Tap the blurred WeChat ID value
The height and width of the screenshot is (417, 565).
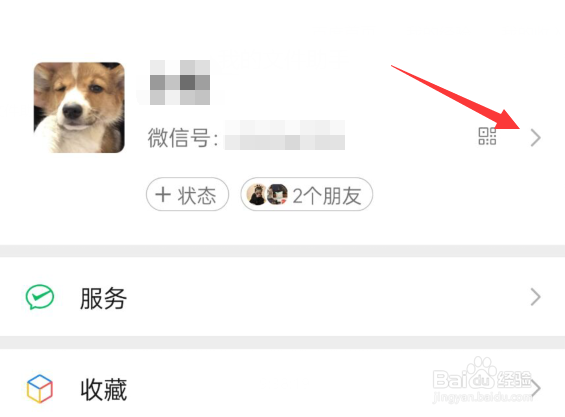(x=285, y=135)
